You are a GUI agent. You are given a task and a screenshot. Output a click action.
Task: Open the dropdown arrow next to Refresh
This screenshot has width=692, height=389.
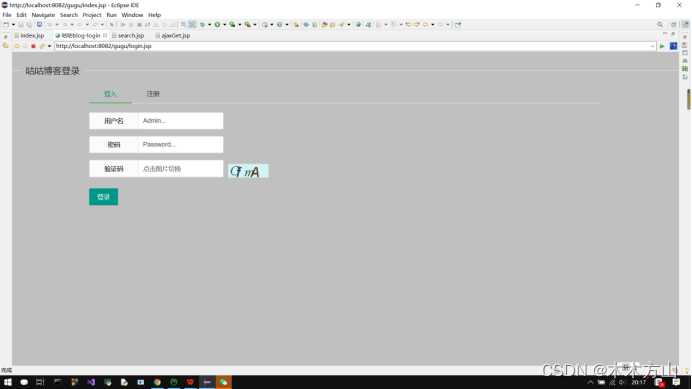(49, 46)
